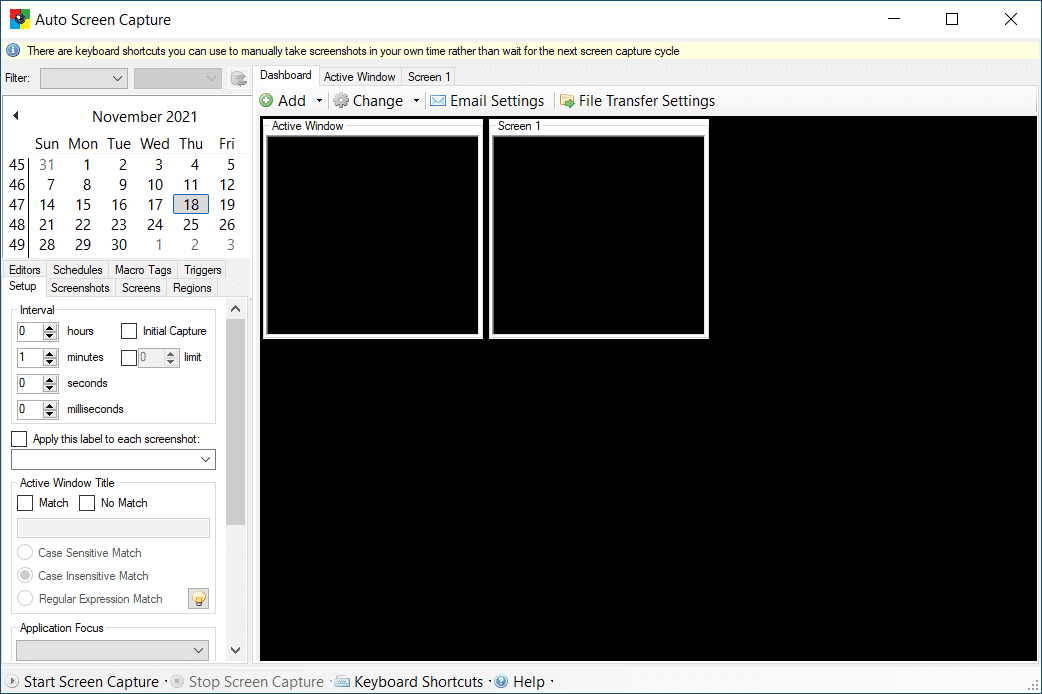Screen dimensions: 1042x694
Task: Open the Macro Tags tab
Action: pyautogui.click(x=143, y=270)
